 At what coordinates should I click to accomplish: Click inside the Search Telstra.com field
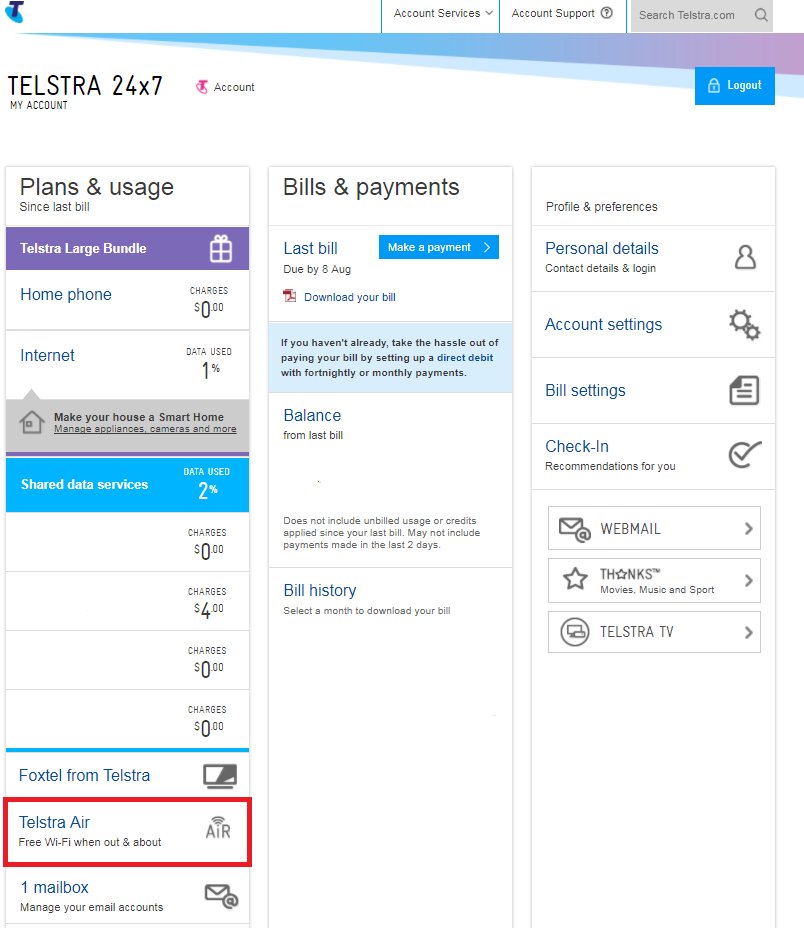[690, 16]
